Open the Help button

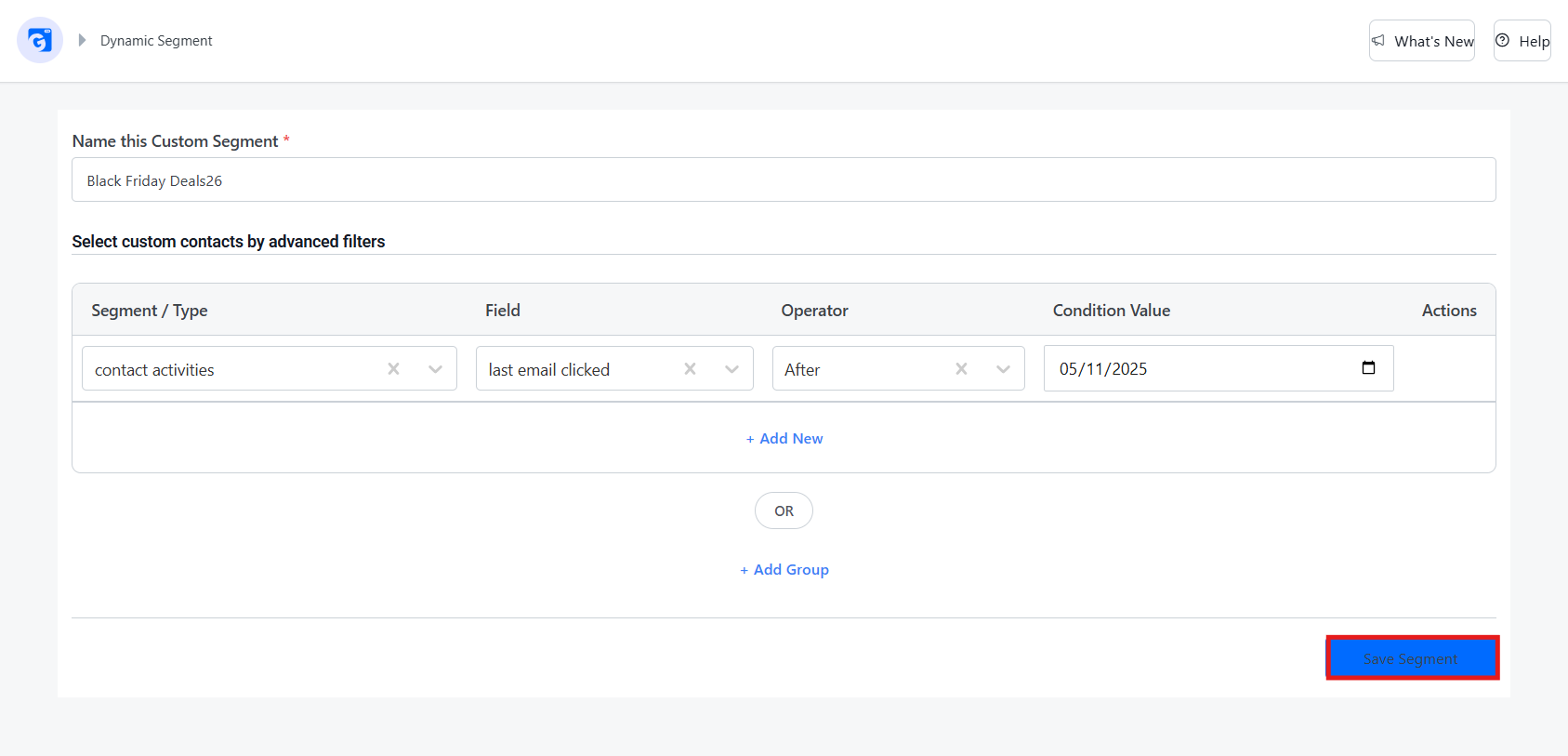pos(1522,41)
